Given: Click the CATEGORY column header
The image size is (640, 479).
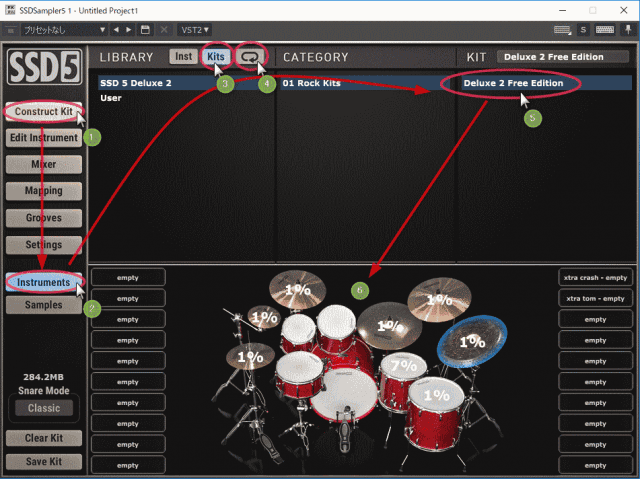Looking at the screenshot, I should click(316, 57).
